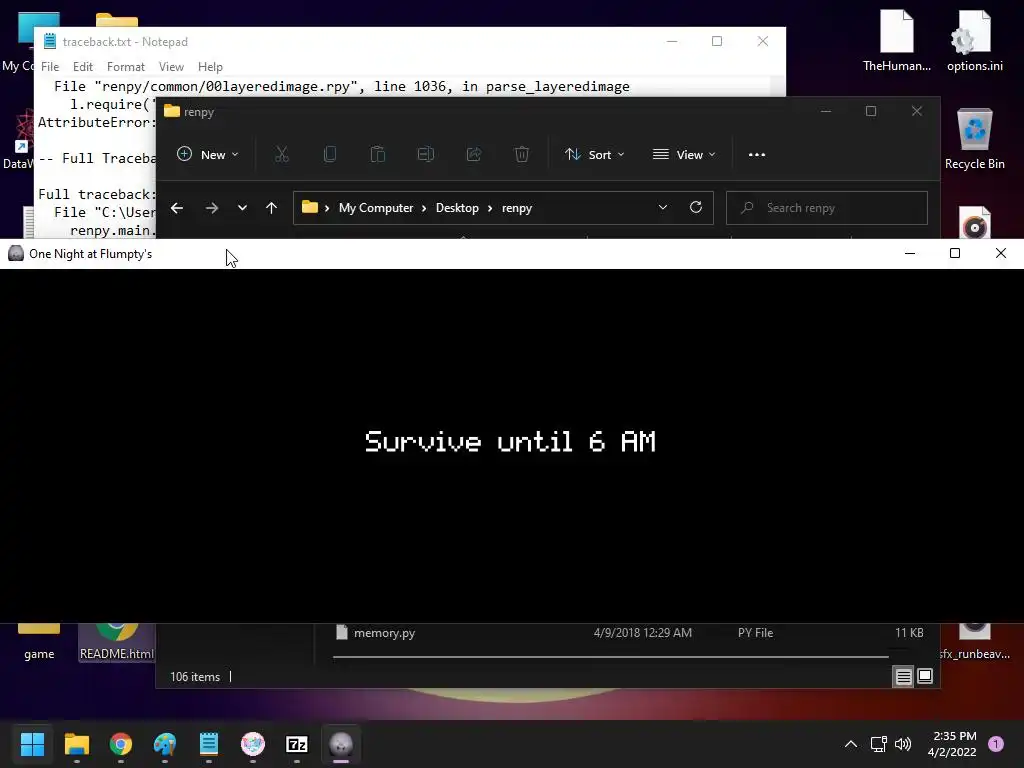Click renpy breadcrumb in address bar

[x=517, y=208]
